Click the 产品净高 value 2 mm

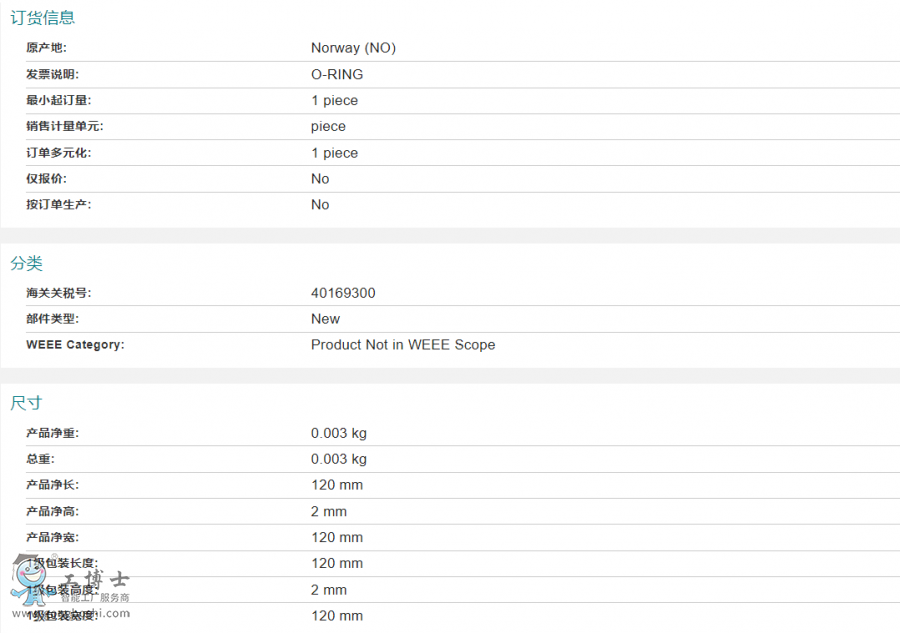point(328,511)
